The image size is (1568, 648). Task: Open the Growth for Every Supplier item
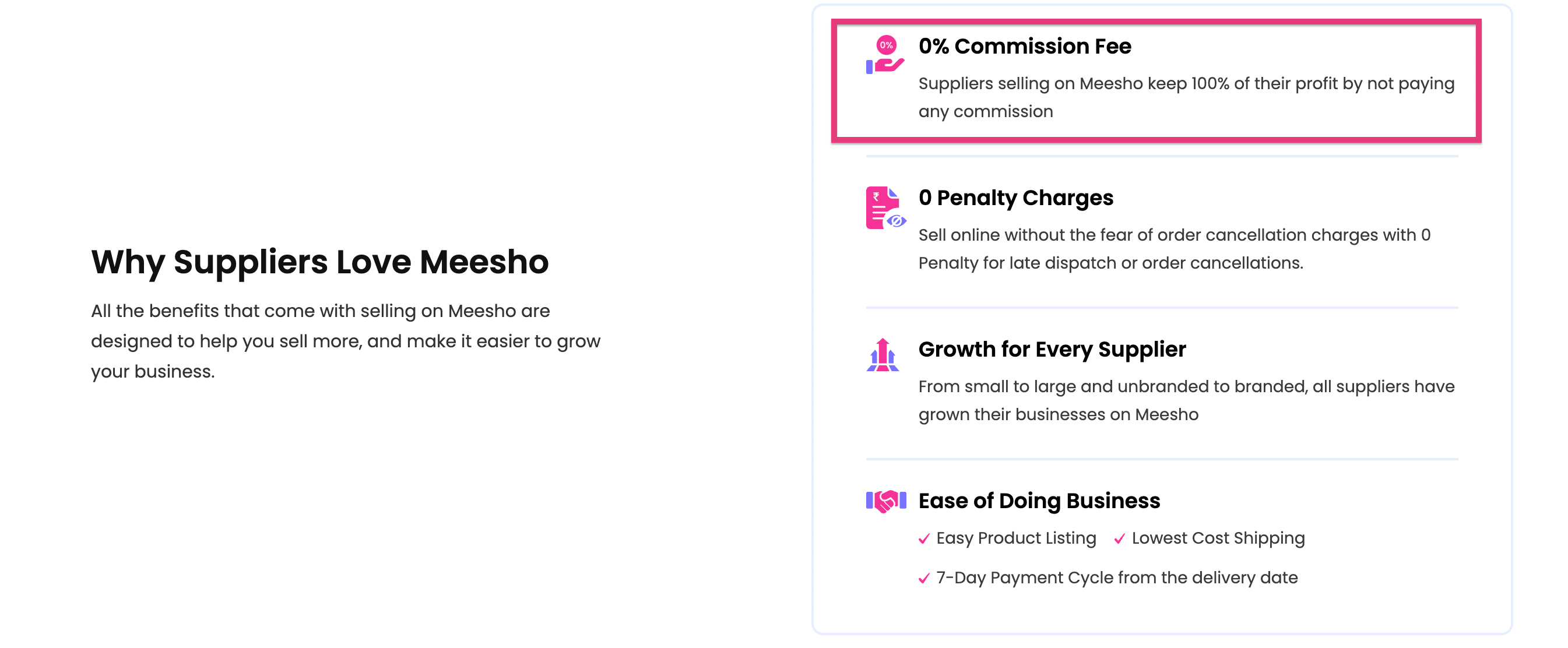click(x=1053, y=349)
